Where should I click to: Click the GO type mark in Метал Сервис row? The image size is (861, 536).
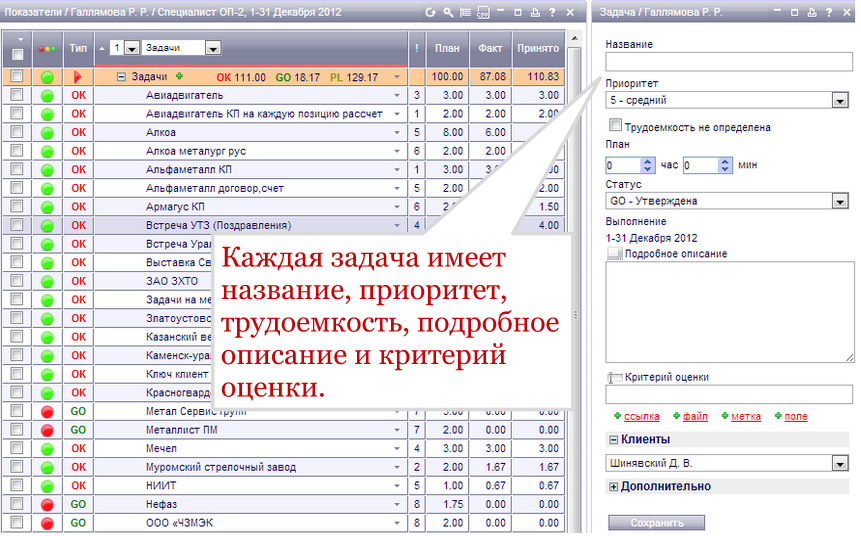(79, 411)
